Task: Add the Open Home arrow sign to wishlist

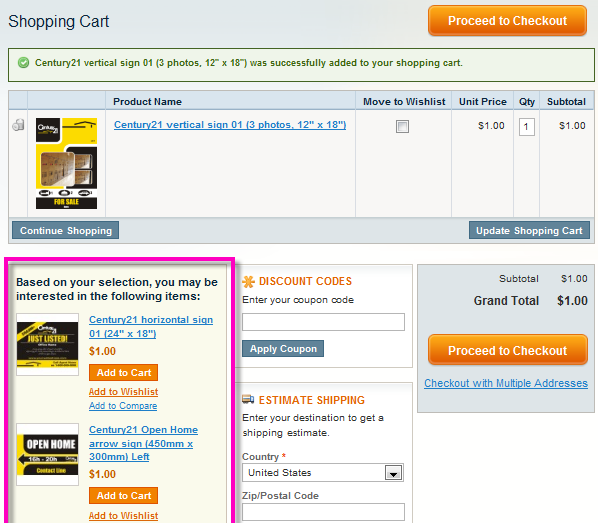Action: (124, 516)
